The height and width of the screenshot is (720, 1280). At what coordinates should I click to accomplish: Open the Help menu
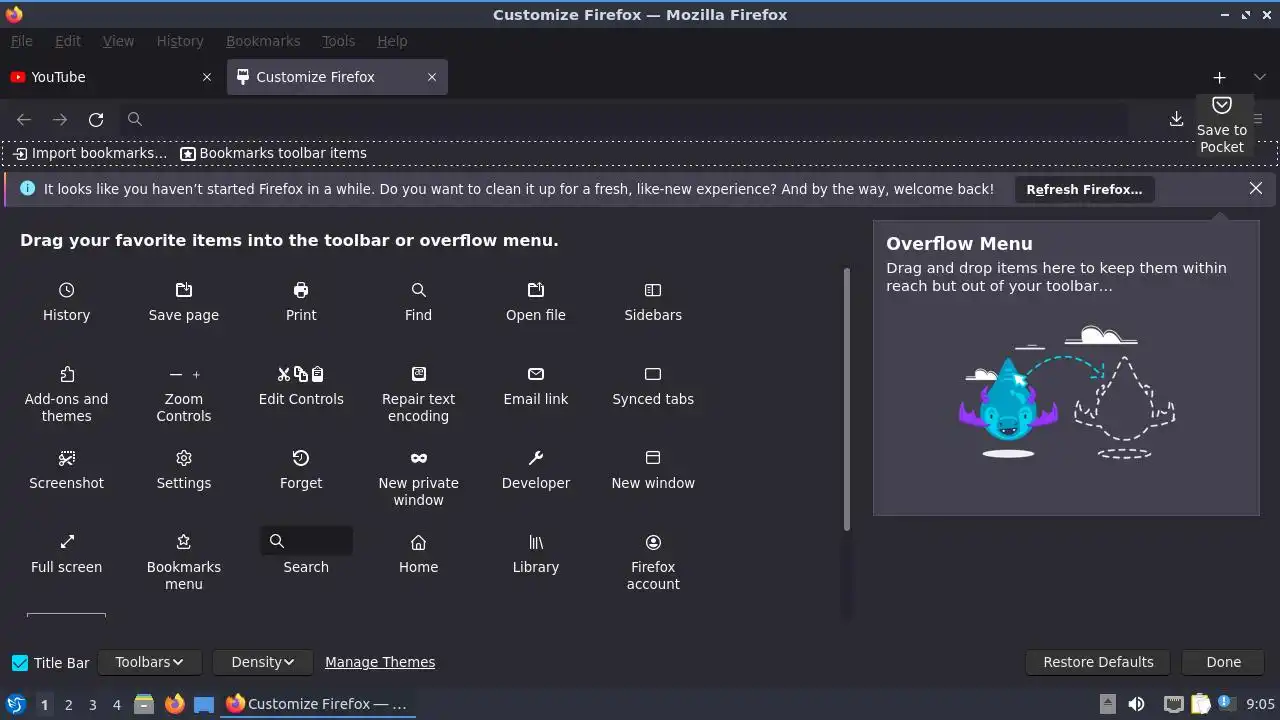tap(392, 41)
